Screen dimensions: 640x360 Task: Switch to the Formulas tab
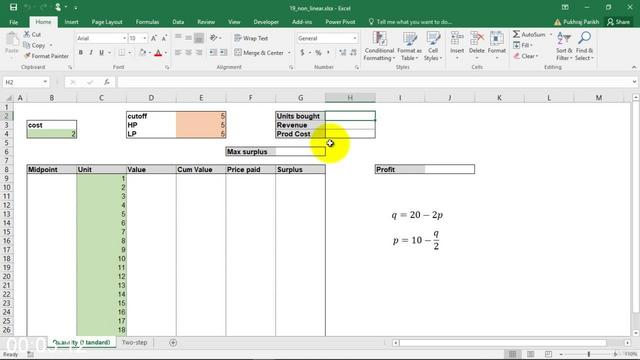click(147, 22)
